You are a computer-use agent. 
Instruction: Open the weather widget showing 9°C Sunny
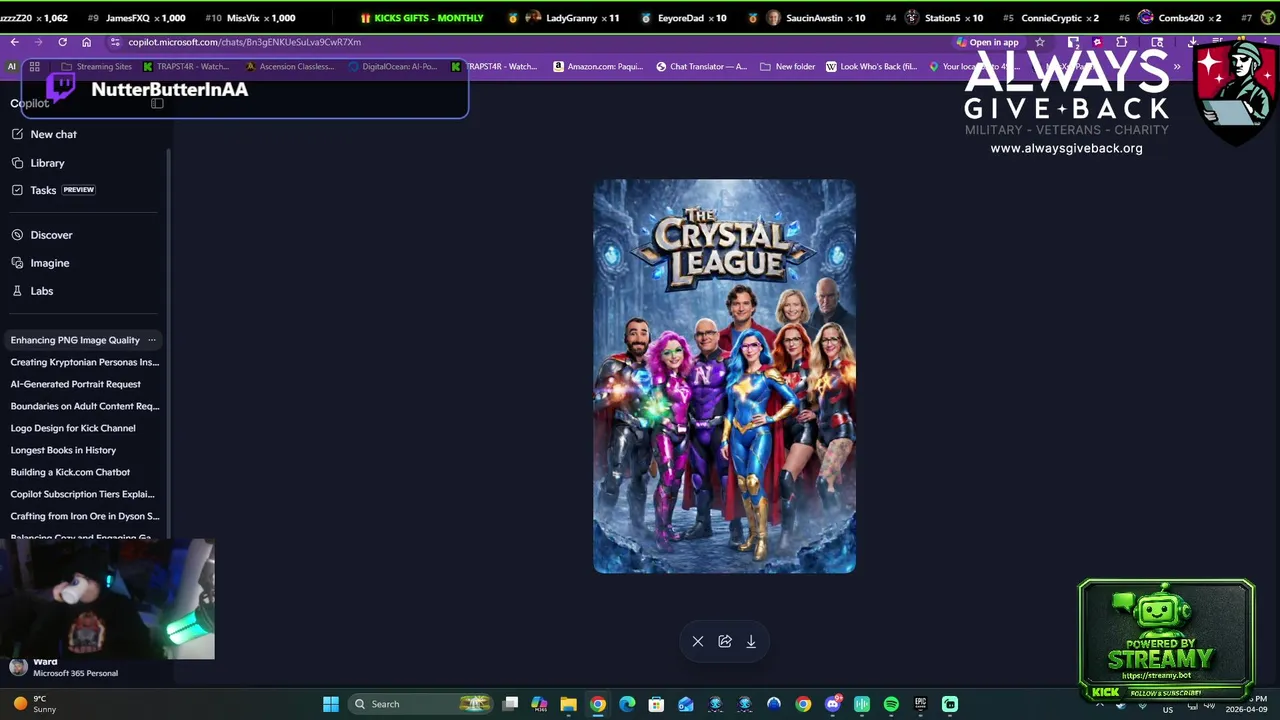pyautogui.click(x=35, y=704)
